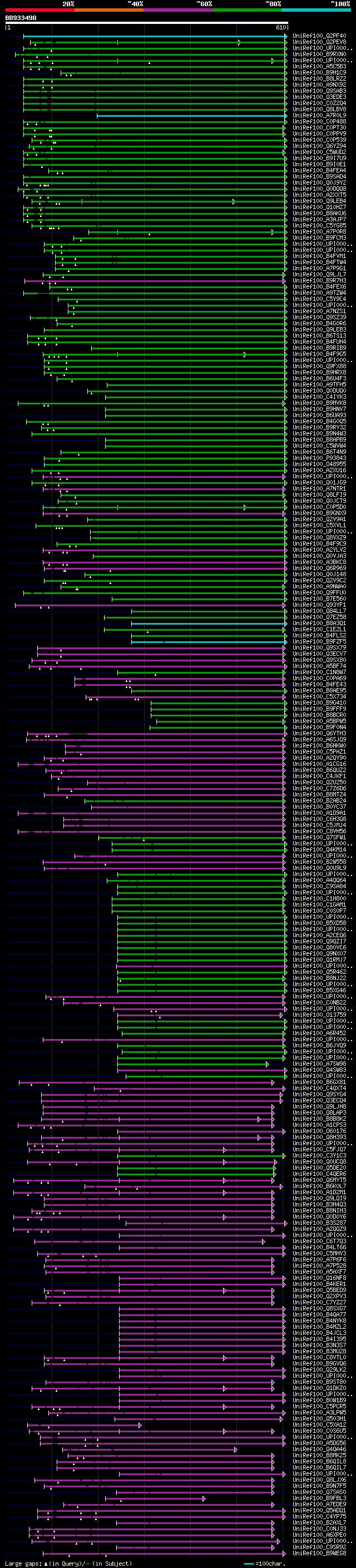Select hit label UniRef100_C4IYK3

pos(319,397)
